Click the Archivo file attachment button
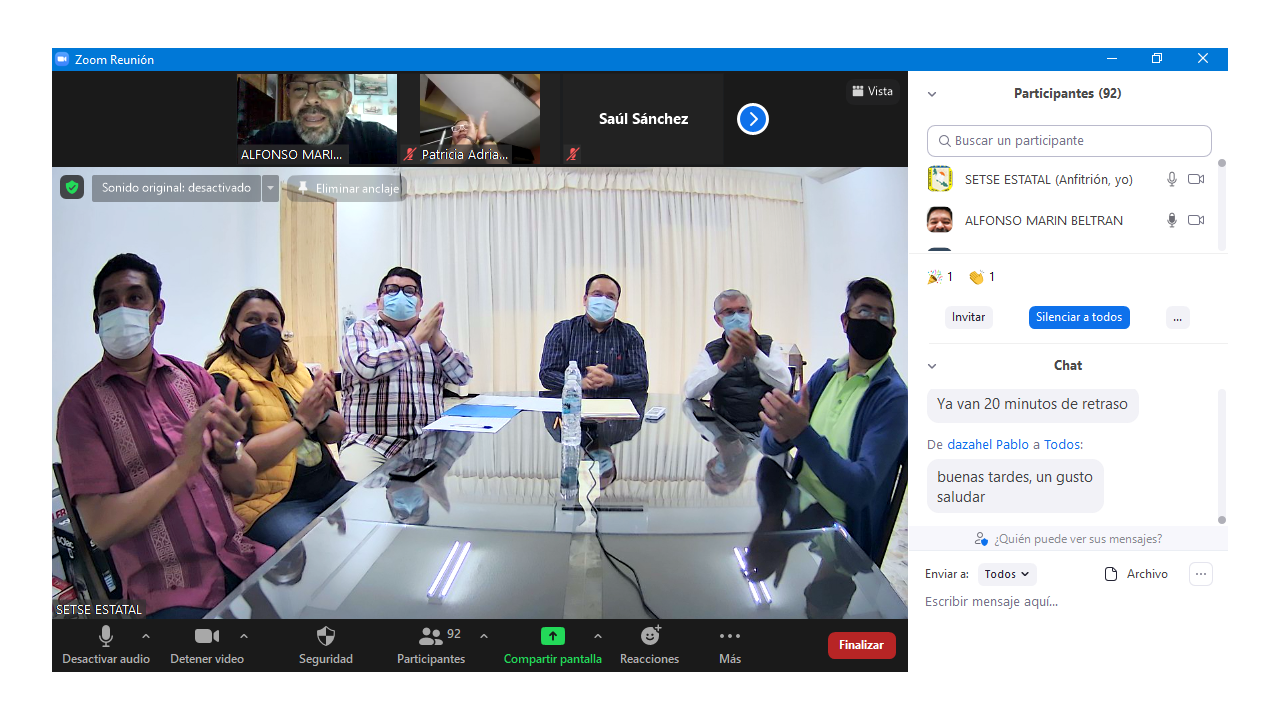This screenshot has width=1280, height=720. tap(1135, 574)
